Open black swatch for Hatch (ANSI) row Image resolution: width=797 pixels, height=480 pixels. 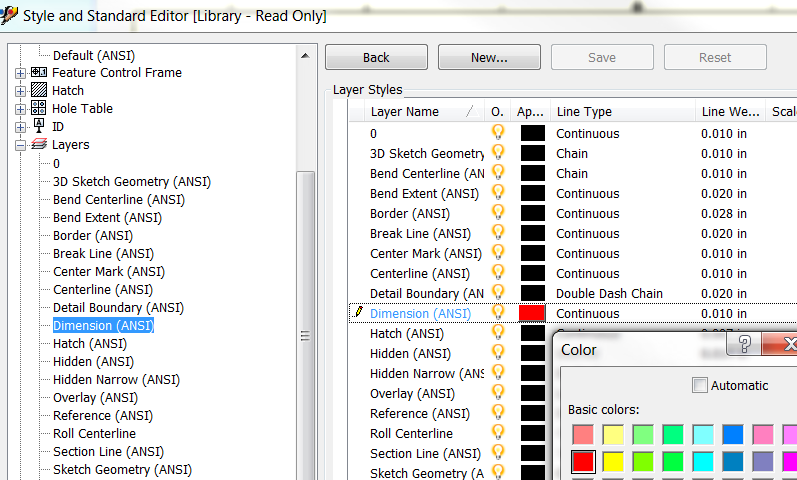533,333
